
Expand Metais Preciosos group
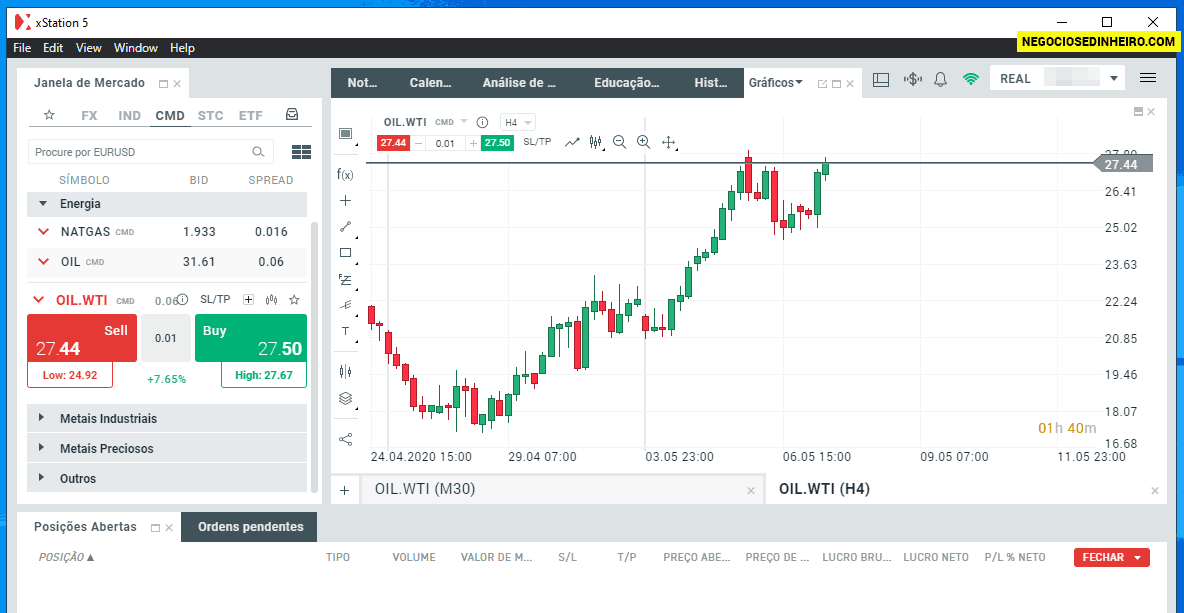coord(42,448)
